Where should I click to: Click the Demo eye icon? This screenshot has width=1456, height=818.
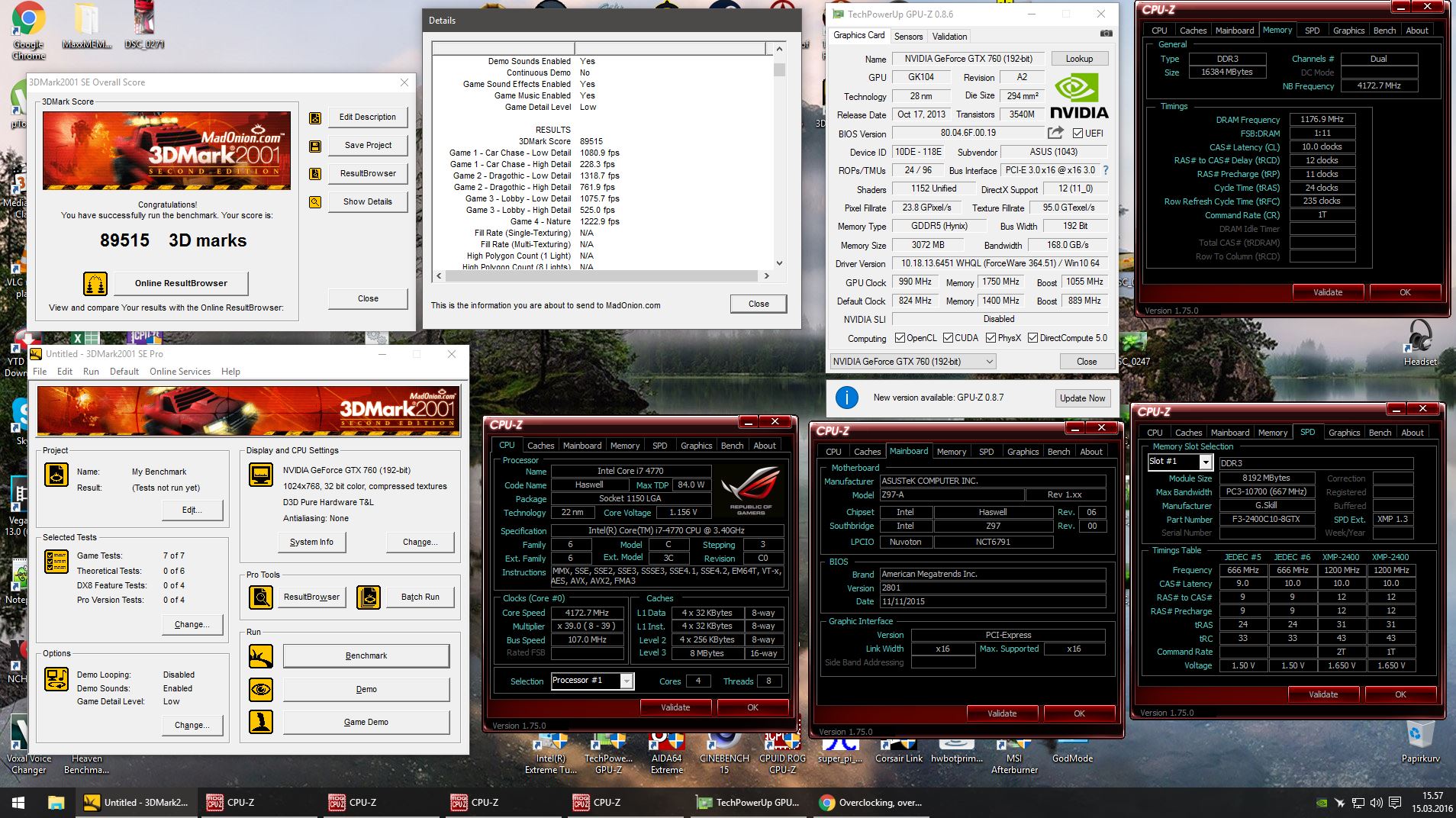(261, 689)
